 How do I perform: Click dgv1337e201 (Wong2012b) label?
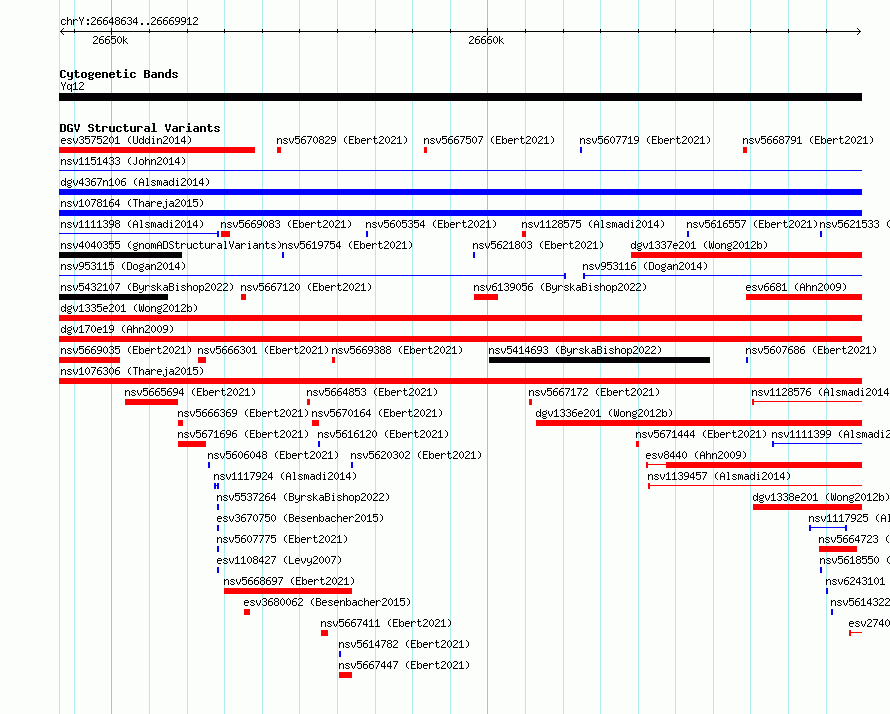coord(699,245)
